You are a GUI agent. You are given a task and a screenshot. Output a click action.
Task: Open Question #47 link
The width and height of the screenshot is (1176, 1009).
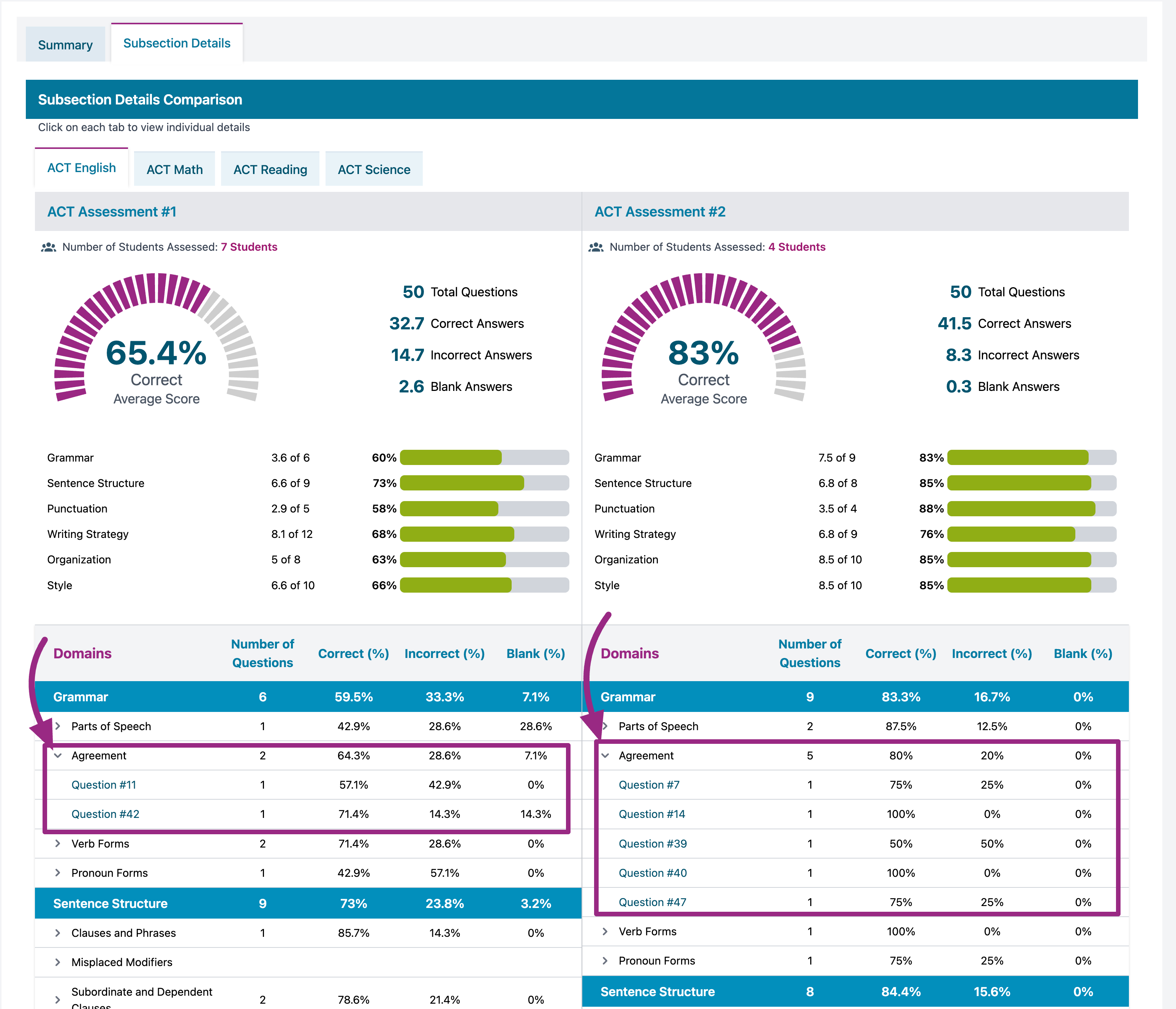click(x=652, y=902)
